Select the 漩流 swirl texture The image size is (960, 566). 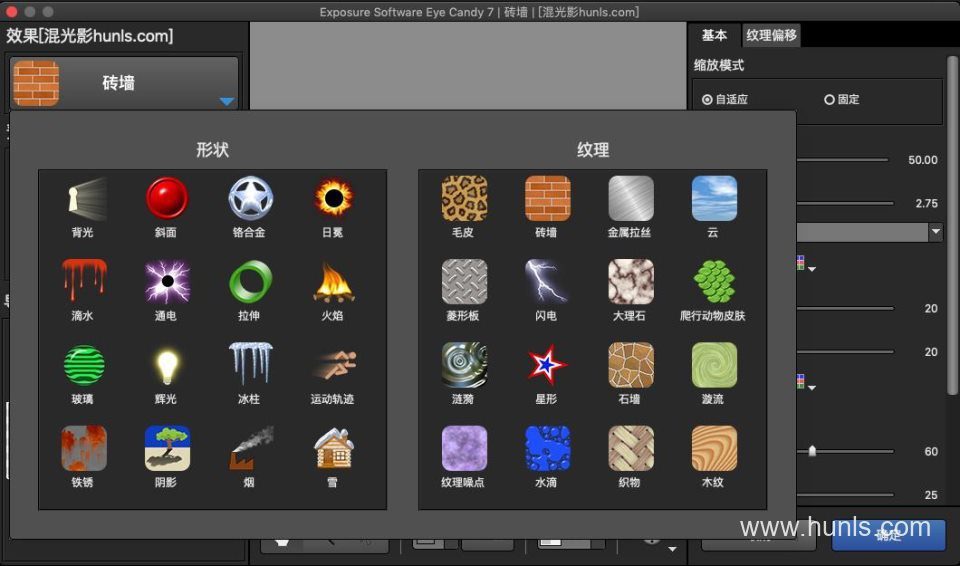714,365
